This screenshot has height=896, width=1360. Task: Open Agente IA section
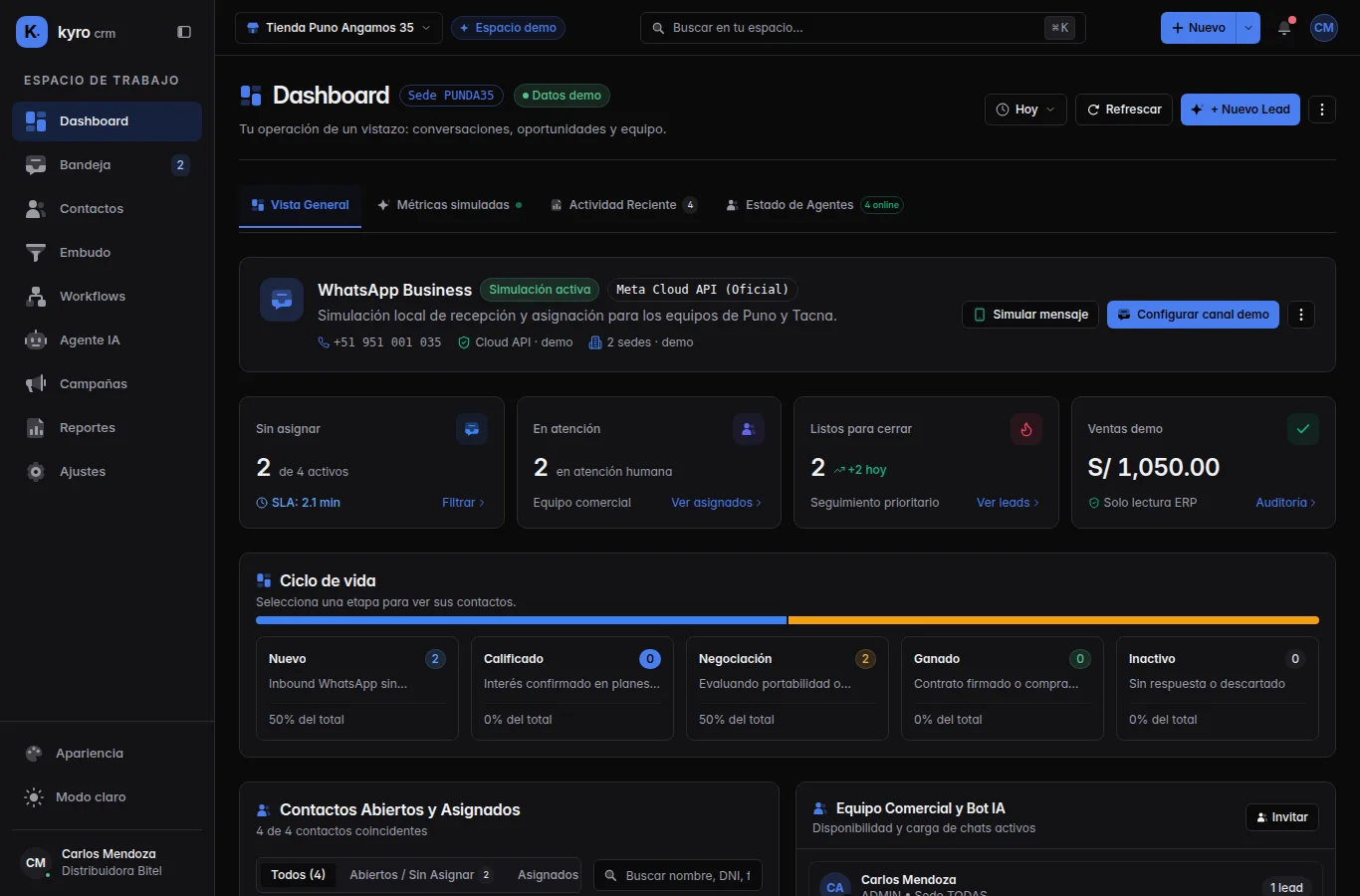(x=107, y=340)
